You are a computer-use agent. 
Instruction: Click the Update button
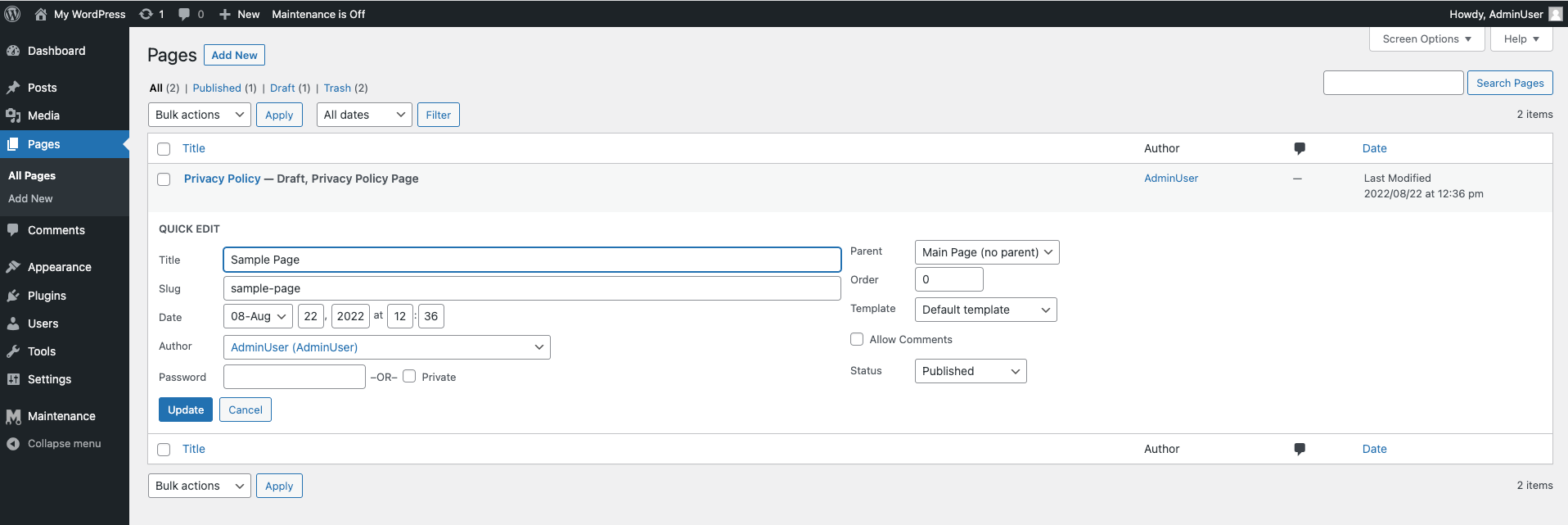pos(186,410)
